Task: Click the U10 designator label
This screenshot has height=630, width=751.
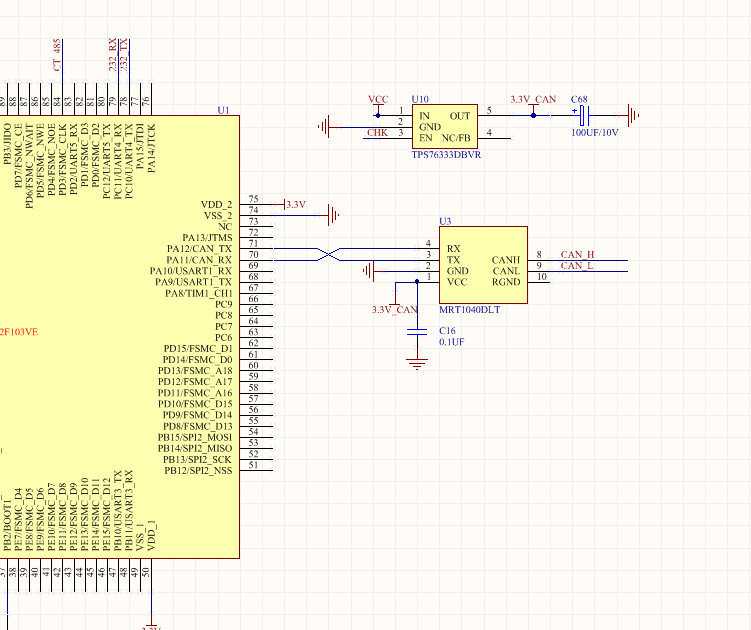Action: (x=420, y=99)
